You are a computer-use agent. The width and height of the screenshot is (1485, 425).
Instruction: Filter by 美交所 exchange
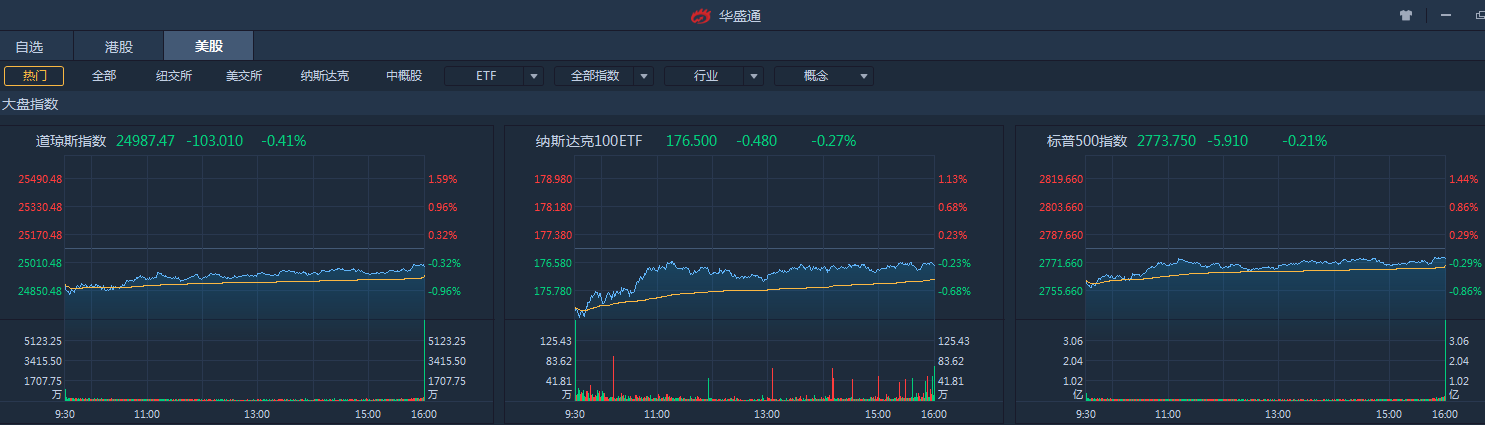[244, 76]
